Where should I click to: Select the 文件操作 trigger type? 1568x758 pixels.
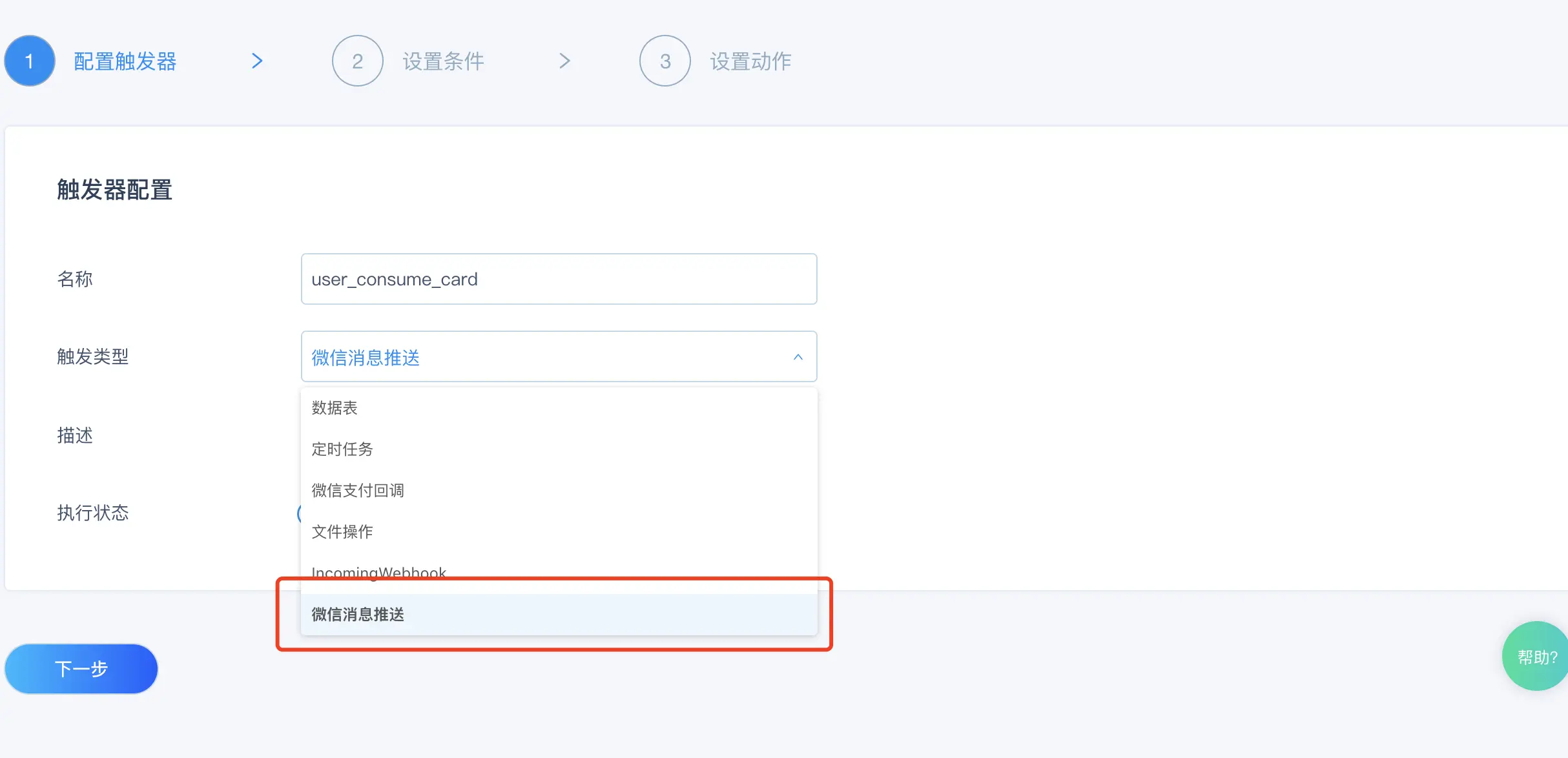click(342, 532)
